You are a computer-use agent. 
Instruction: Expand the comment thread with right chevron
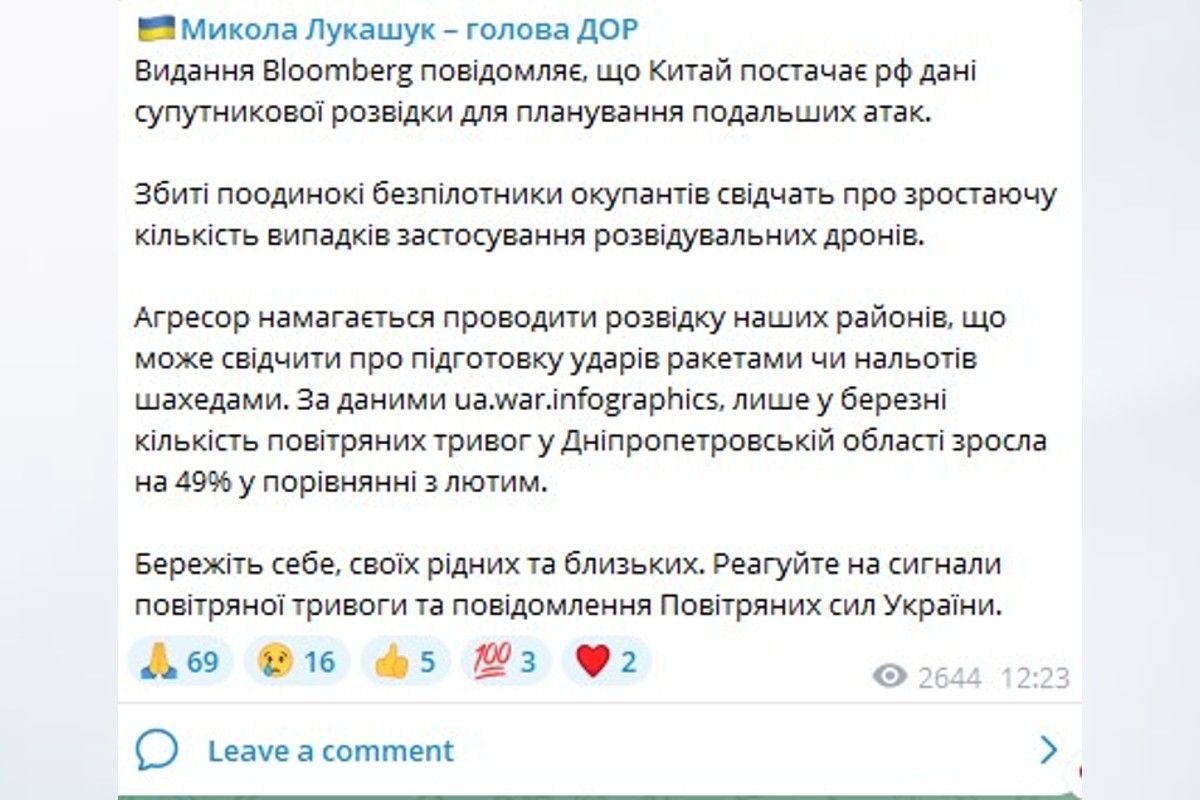[x=1050, y=749]
